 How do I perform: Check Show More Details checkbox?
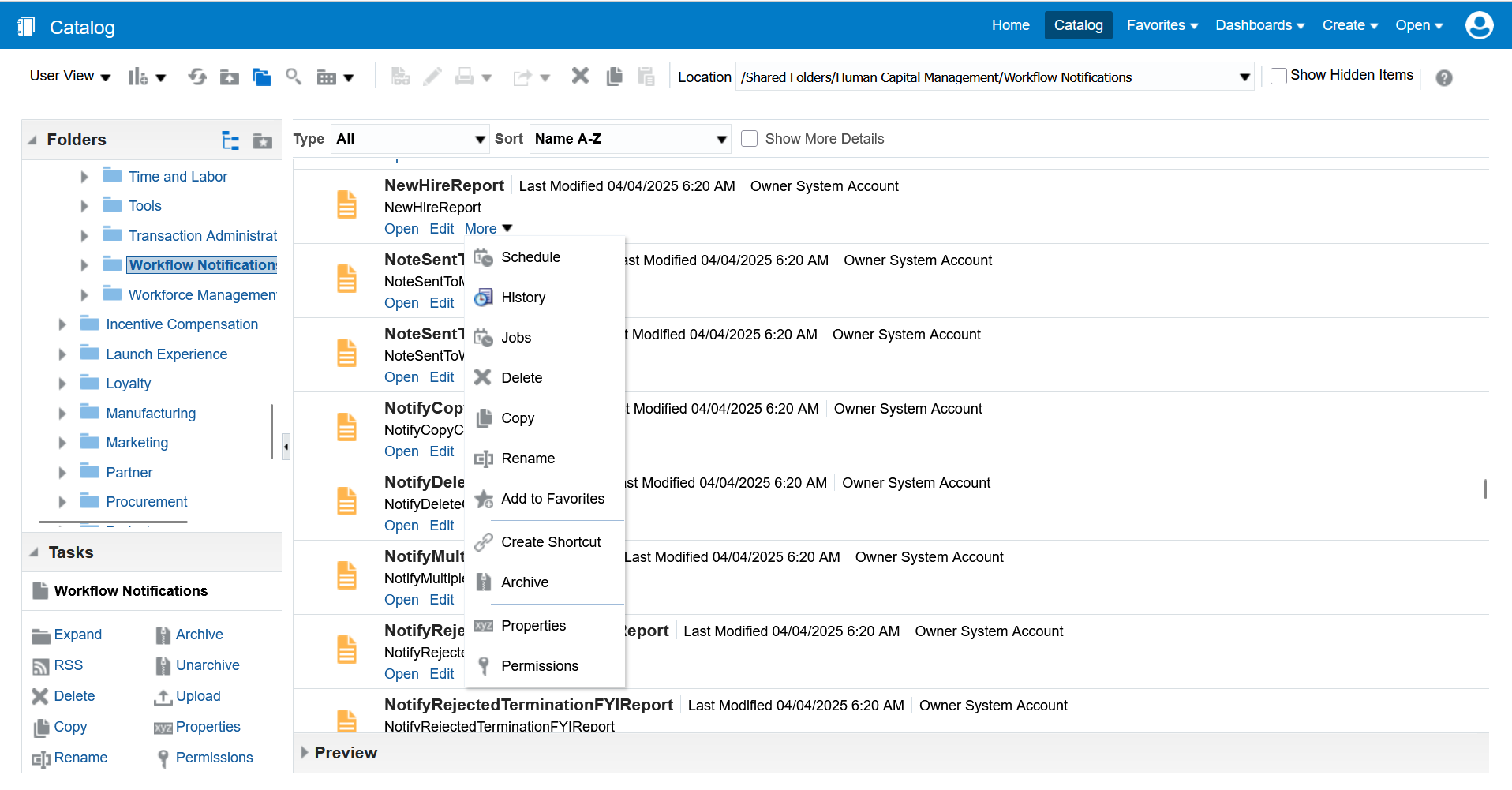tap(749, 139)
